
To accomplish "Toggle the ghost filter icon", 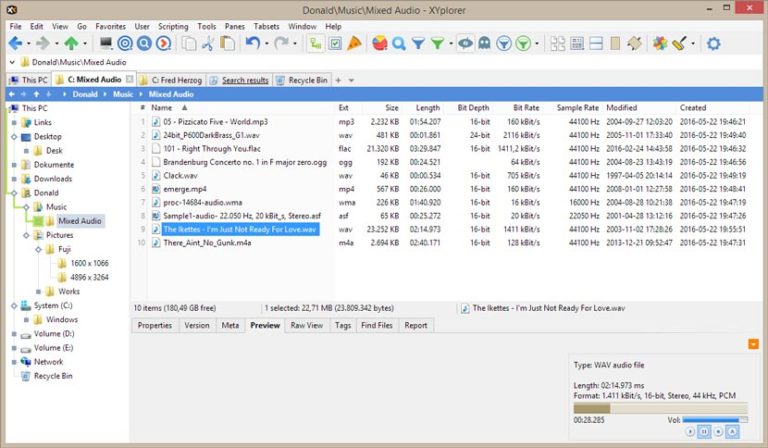I will click(484, 44).
